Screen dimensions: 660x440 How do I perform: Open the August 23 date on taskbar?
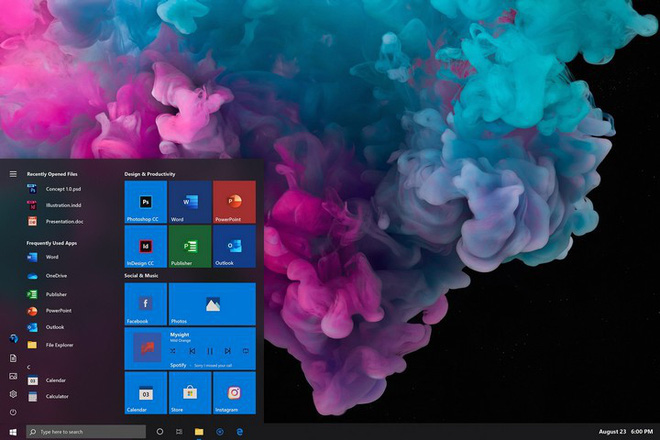612,432
